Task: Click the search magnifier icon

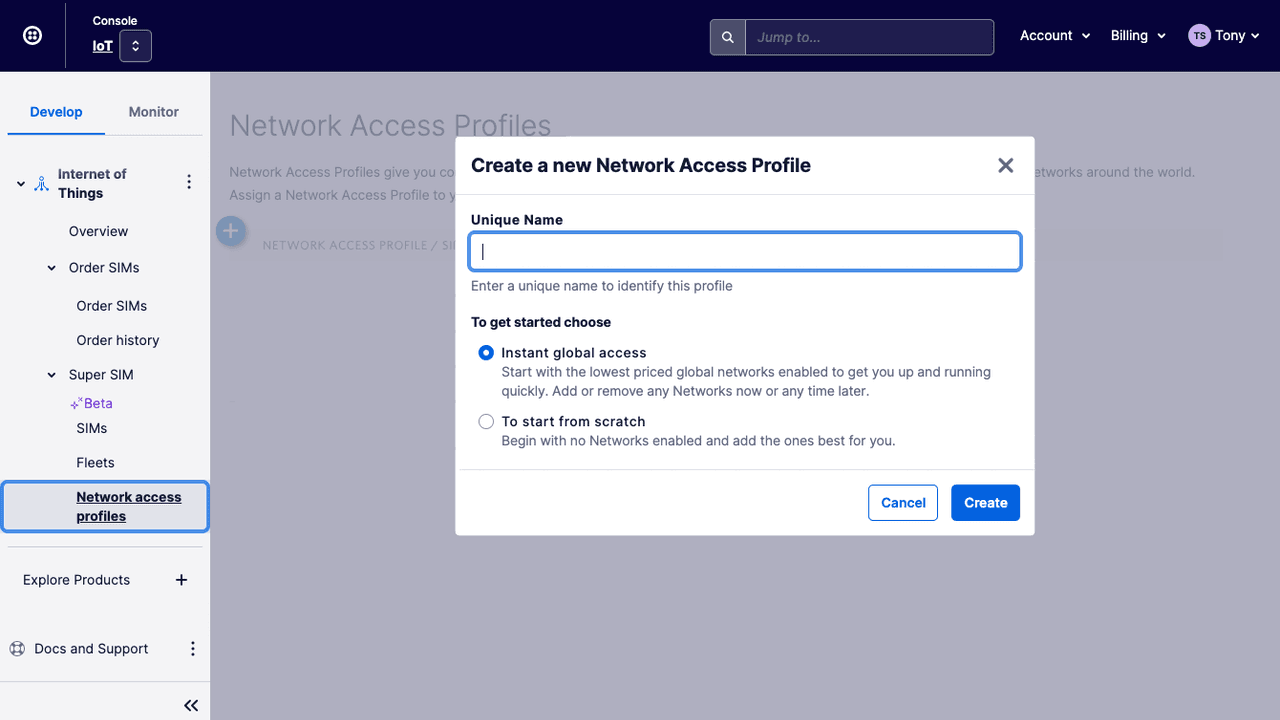Action: 727,37
